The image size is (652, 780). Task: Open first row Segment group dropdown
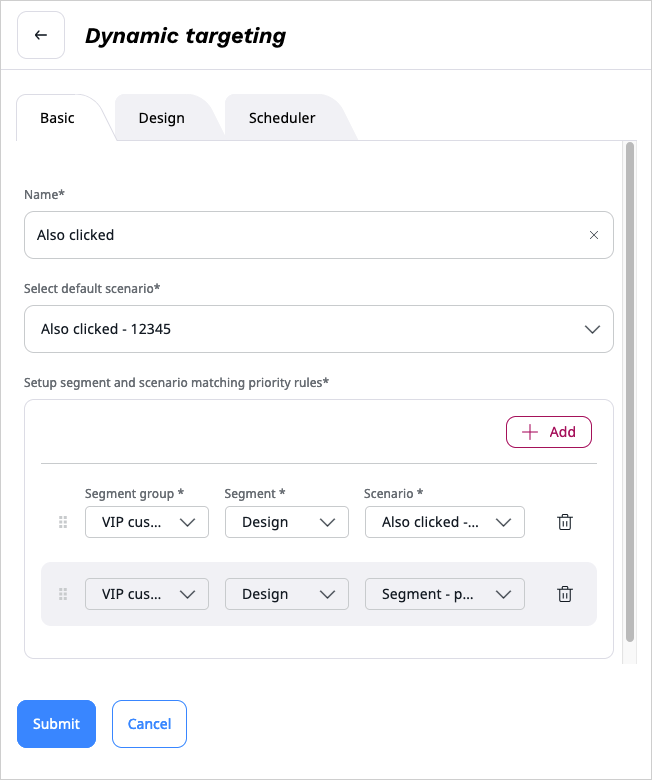[x=147, y=522]
